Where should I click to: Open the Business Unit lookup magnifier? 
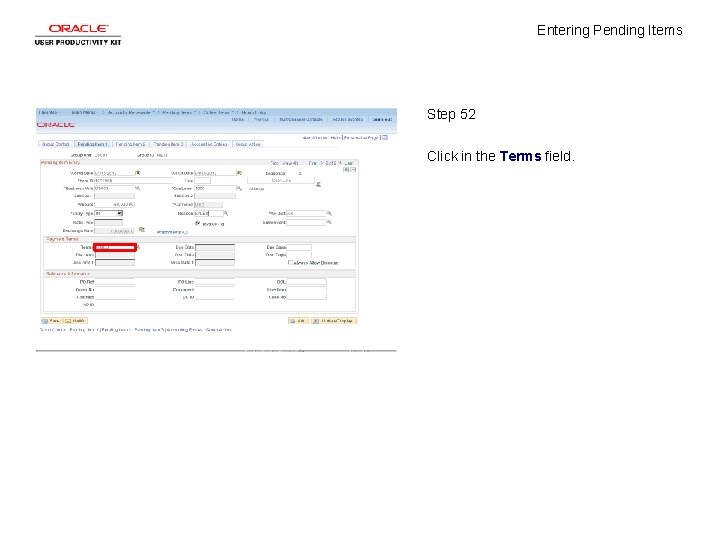point(137,188)
